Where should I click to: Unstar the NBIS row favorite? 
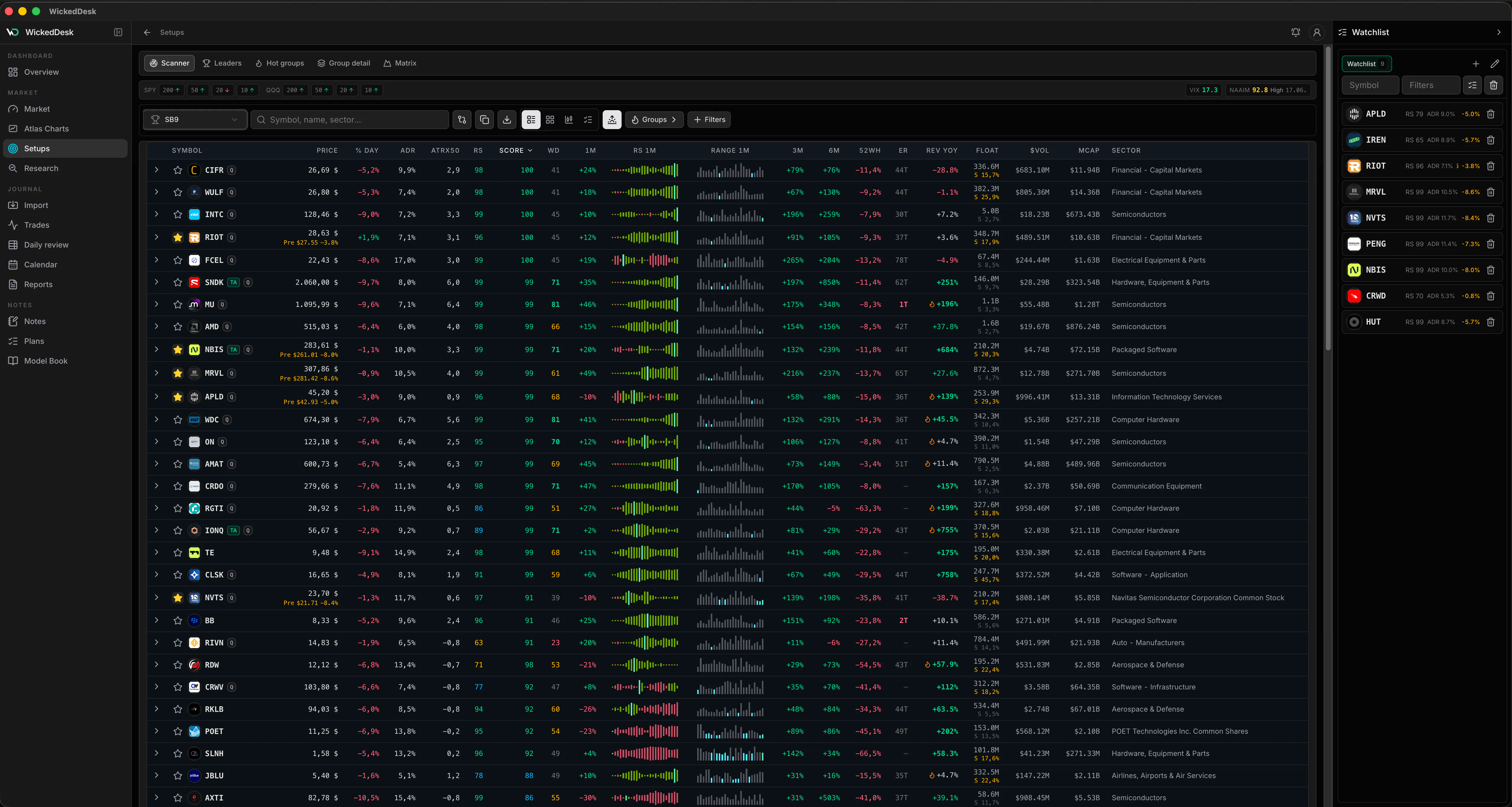point(178,350)
